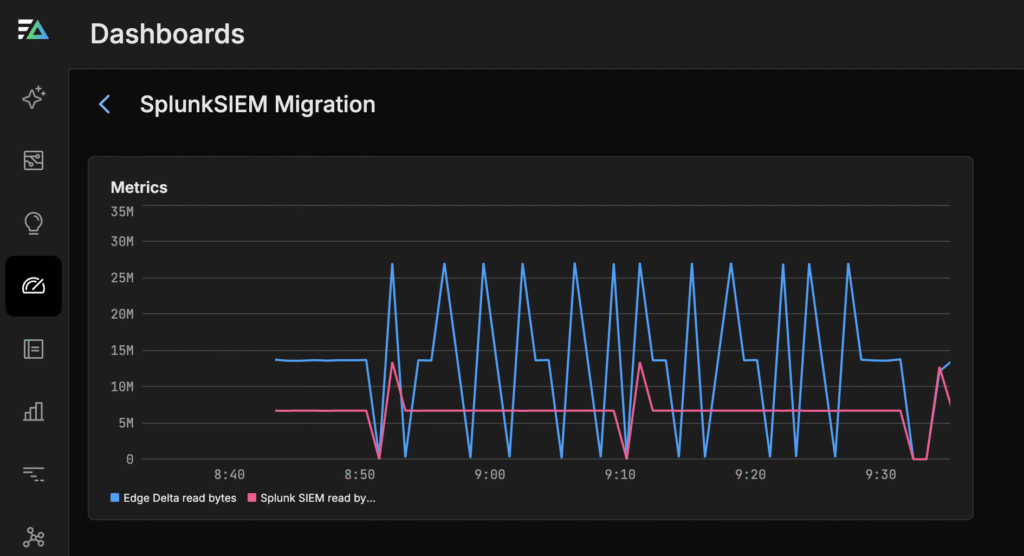Select the Metrics panel heading
The width and height of the screenshot is (1024, 556).
click(x=139, y=187)
